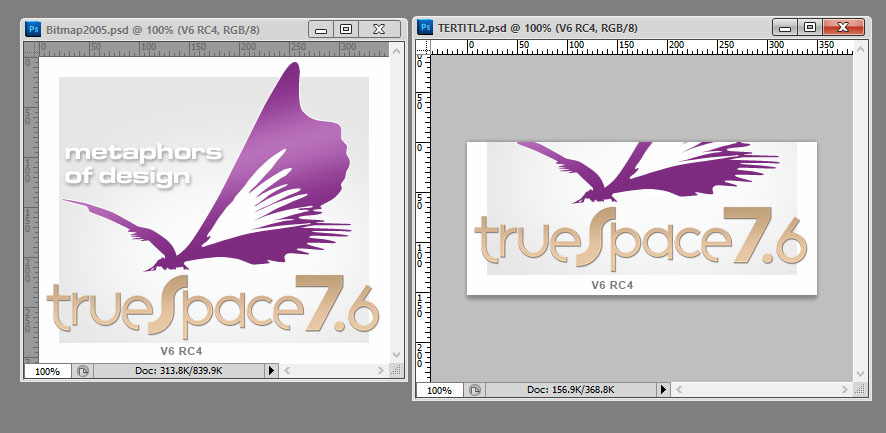The image size is (886, 433).
Task: Click status preview icon in Bitmap2005.psd window
Action: 82,371
